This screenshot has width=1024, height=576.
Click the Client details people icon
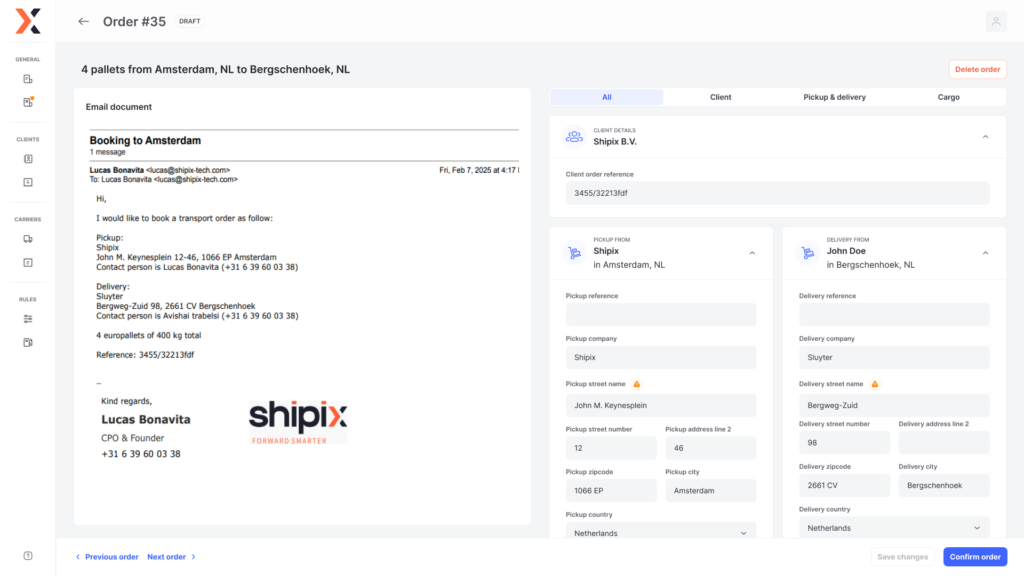574,136
